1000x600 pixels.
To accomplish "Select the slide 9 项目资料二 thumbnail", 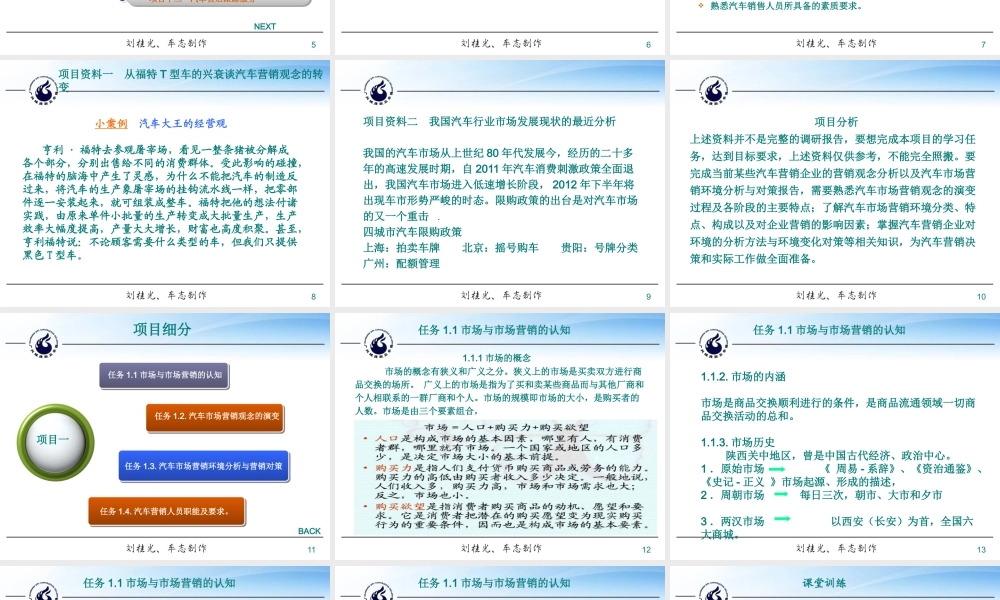I will pyautogui.click(x=500, y=183).
